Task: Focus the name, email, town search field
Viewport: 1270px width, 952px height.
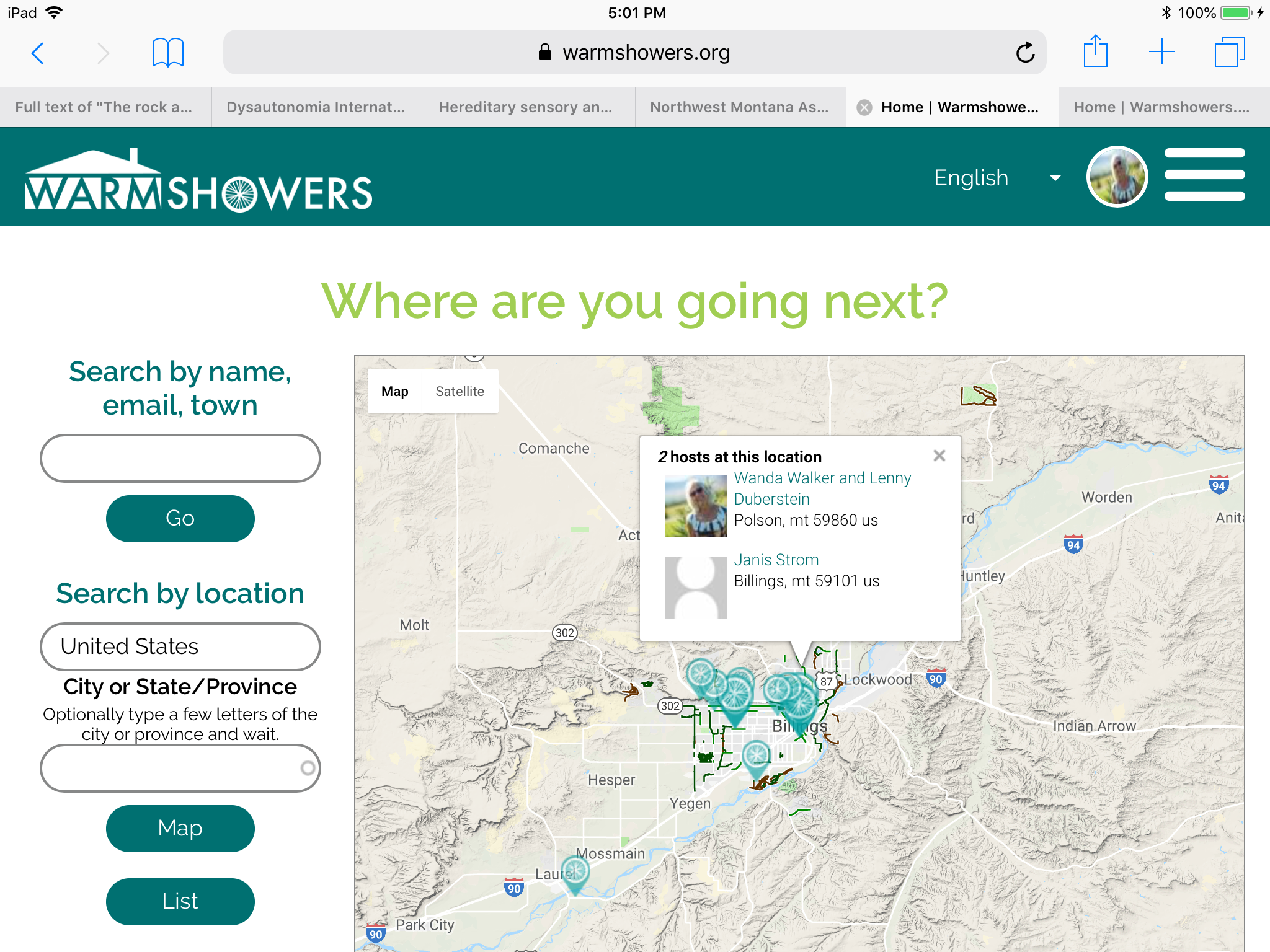Action: 180,459
